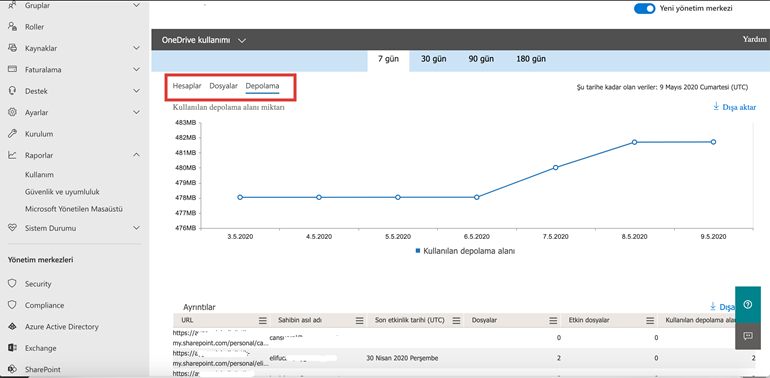
Task: Open Kullanım under Raporlar
Action: tap(39, 174)
